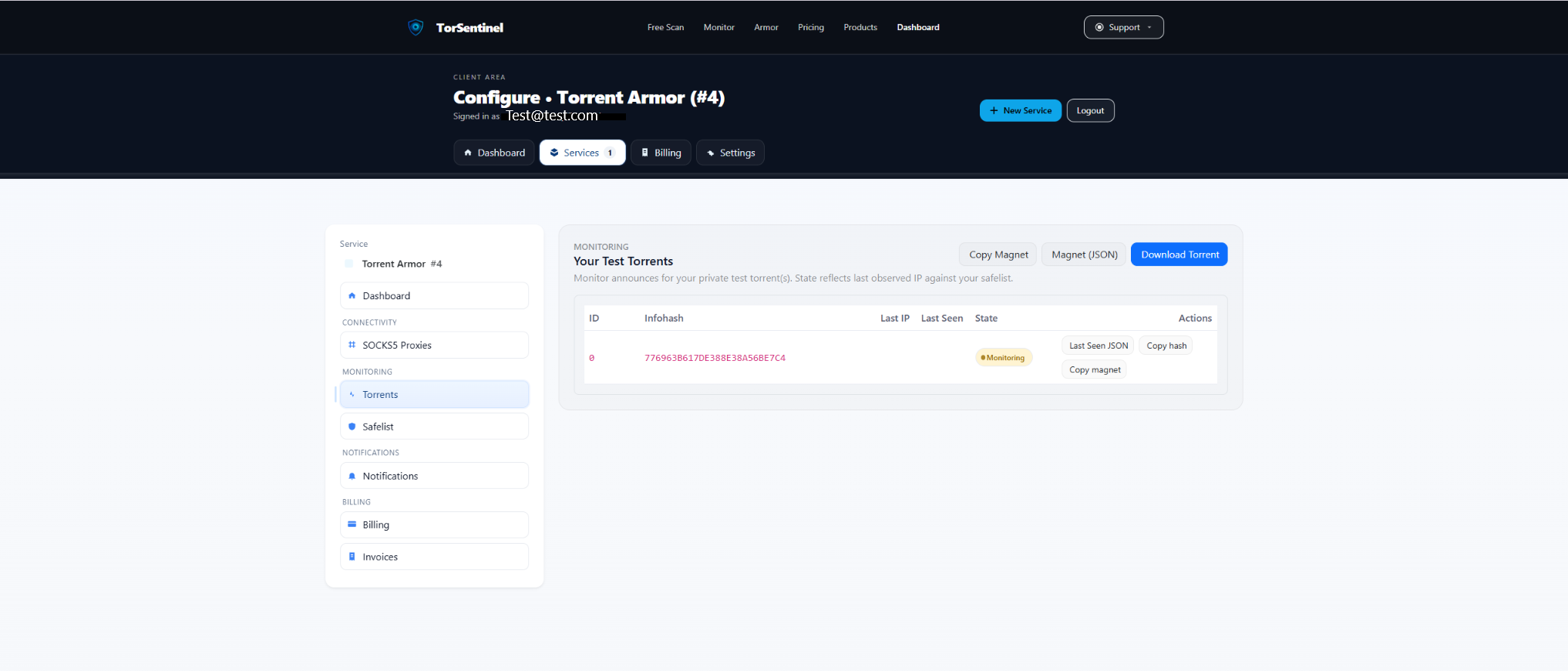Click the torrent ID 0 cell
This screenshot has height=671, width=1568.
591,358
